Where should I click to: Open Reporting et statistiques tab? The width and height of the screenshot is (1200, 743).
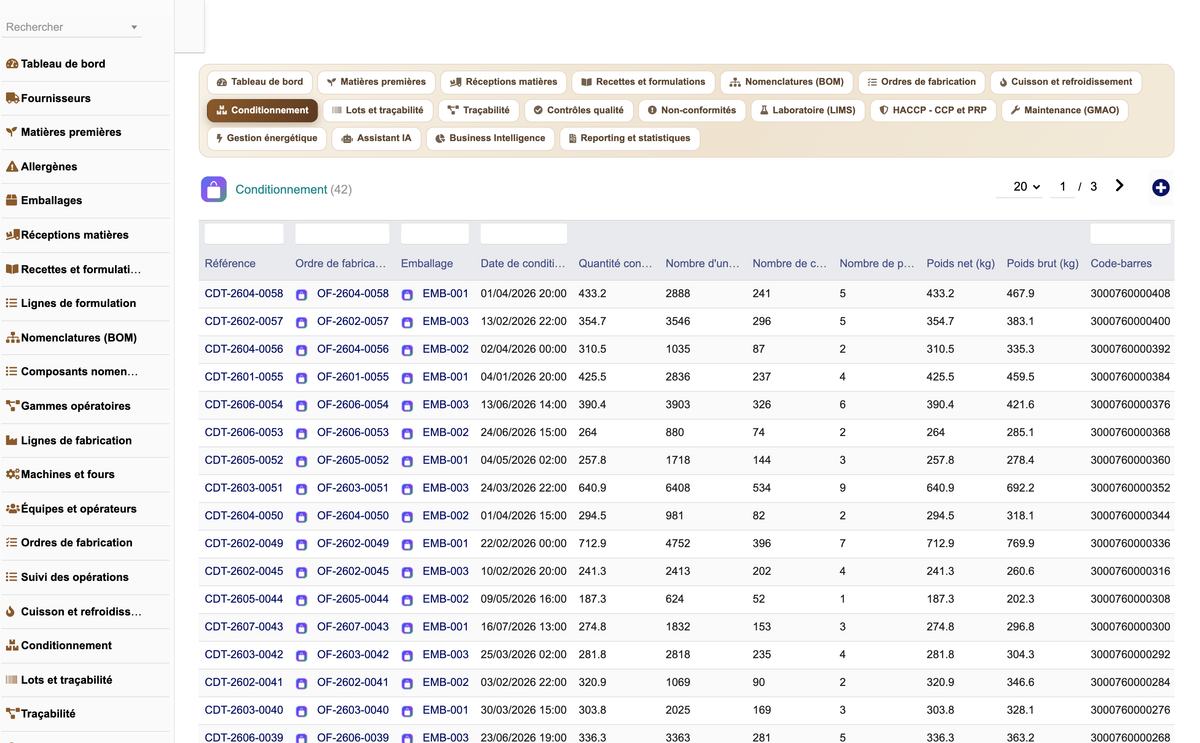(x=629, y=138)
